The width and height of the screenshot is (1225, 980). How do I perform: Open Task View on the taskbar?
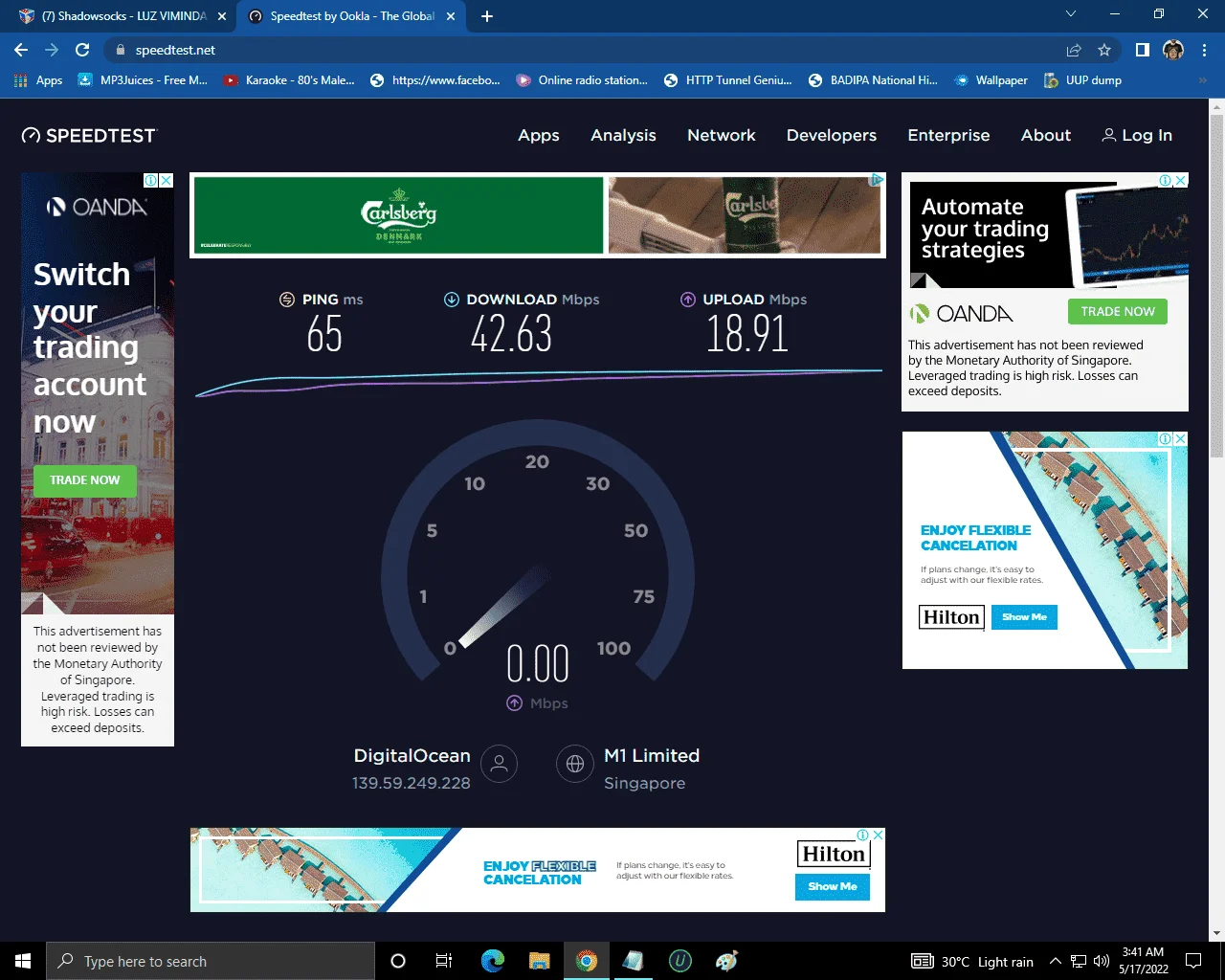(444, 961)
